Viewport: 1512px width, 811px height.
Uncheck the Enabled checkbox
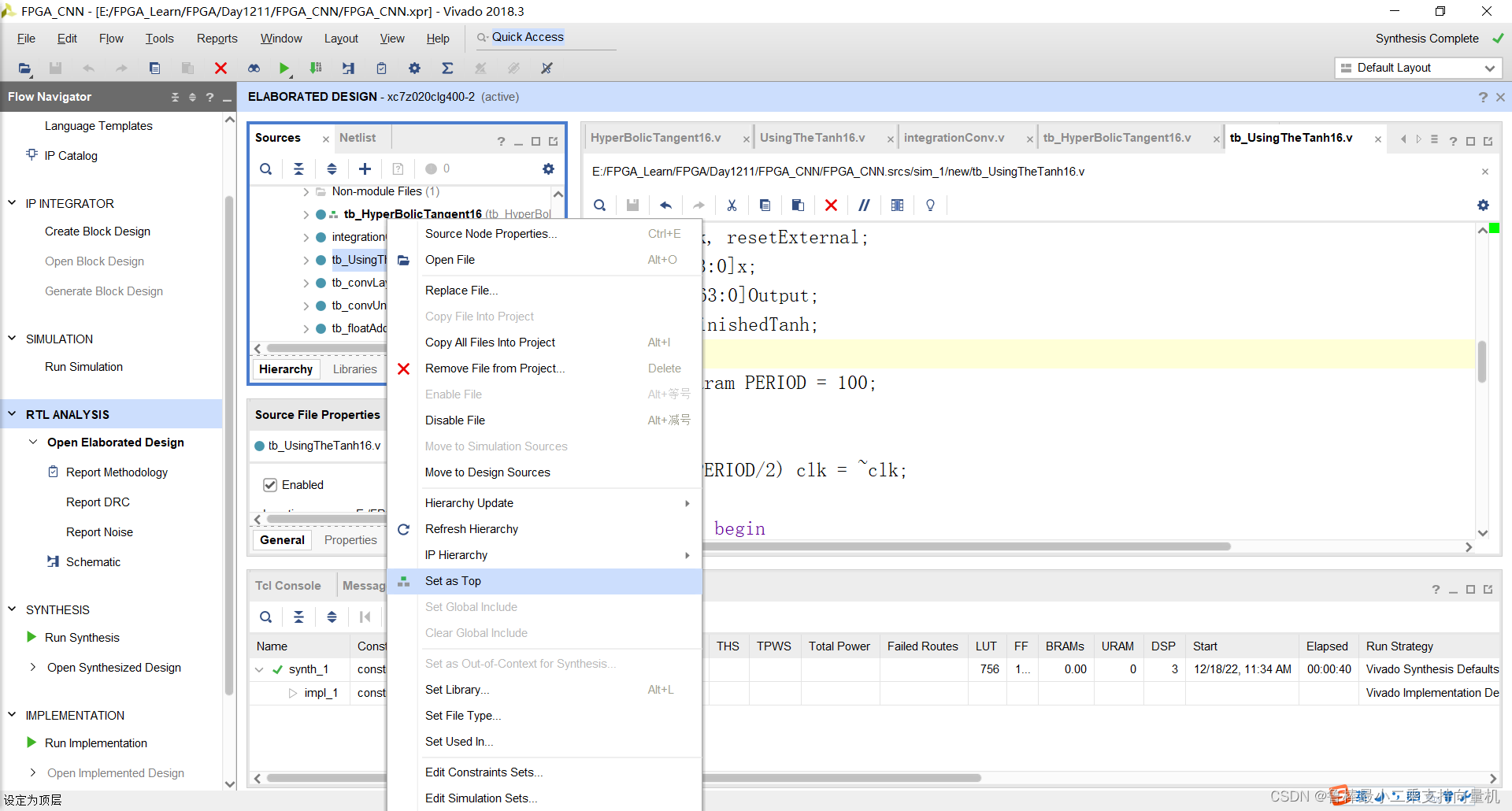point(270,485)
